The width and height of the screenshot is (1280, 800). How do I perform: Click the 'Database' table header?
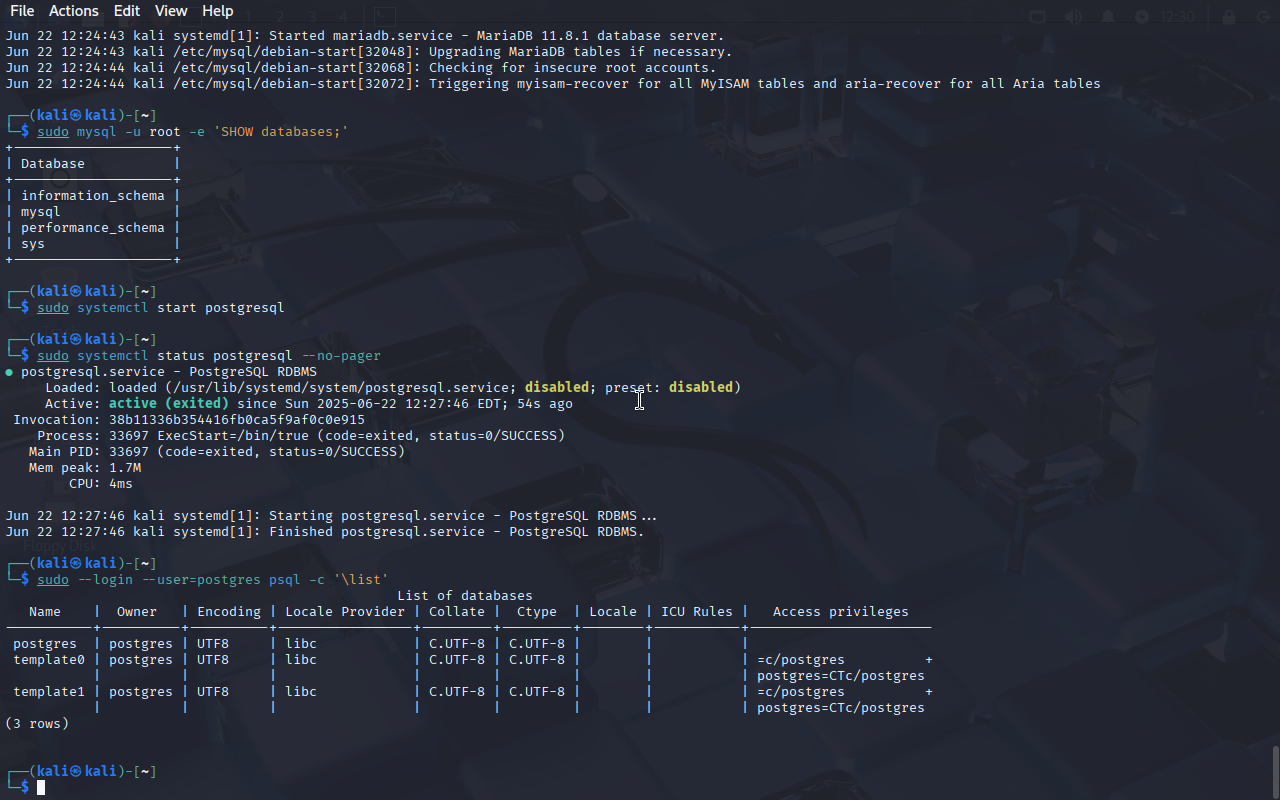coord(53,164)
